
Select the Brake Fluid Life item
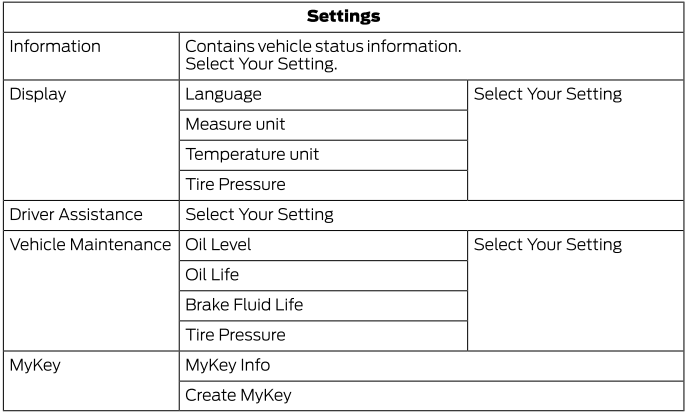tap(244, 304)
